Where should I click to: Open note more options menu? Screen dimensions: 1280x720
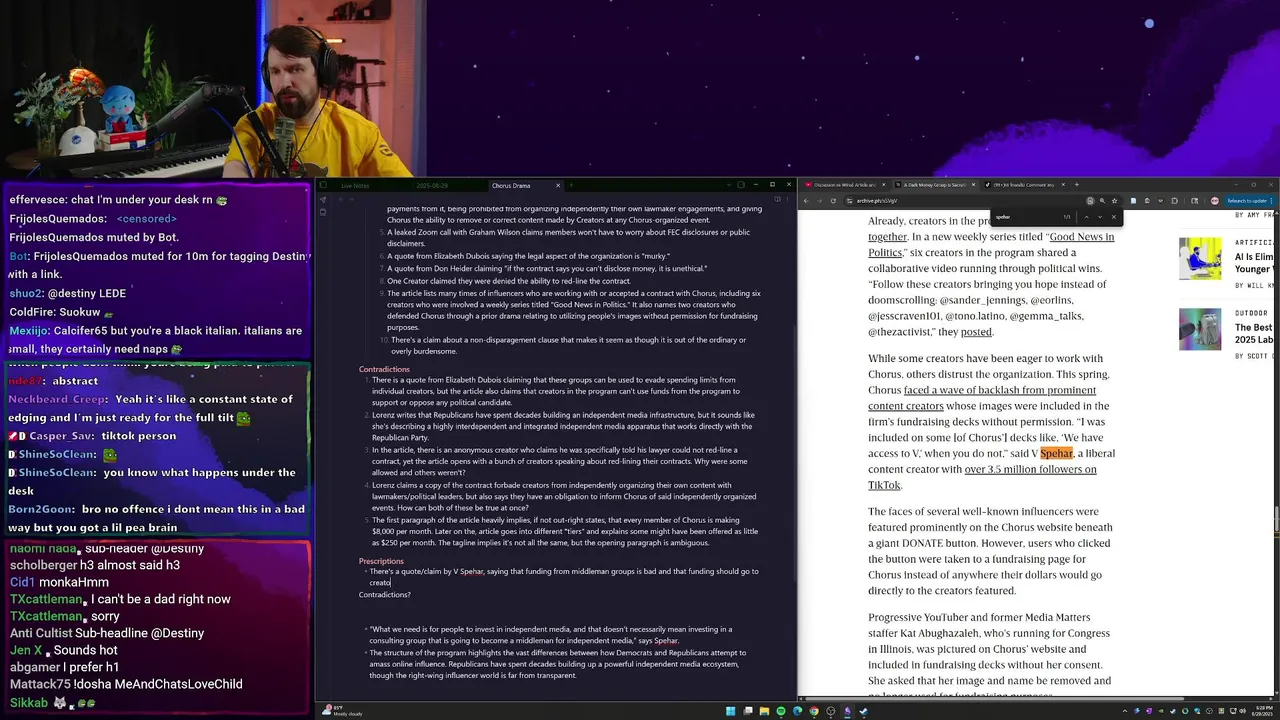(787, 199)
